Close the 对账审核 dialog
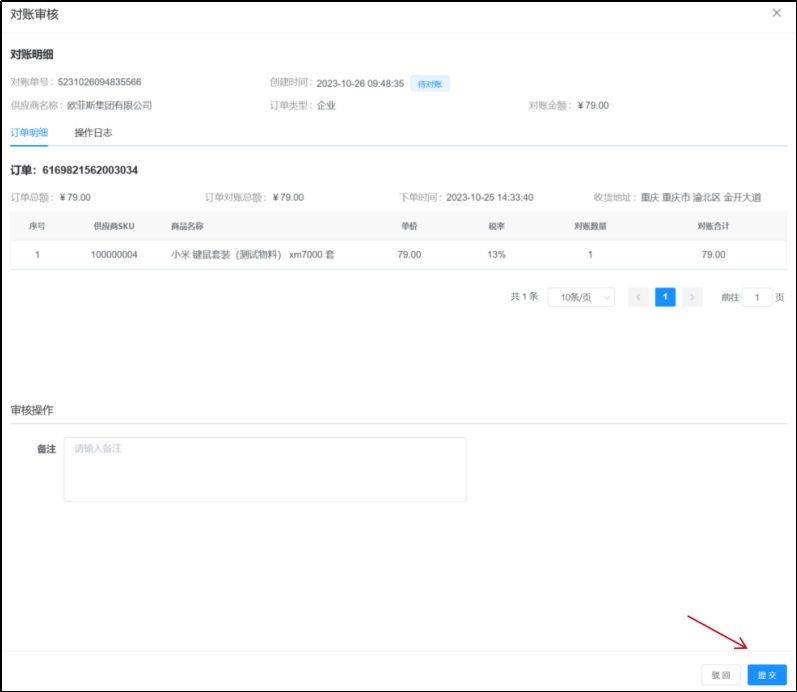797x692 pixels. coord(777,13)
